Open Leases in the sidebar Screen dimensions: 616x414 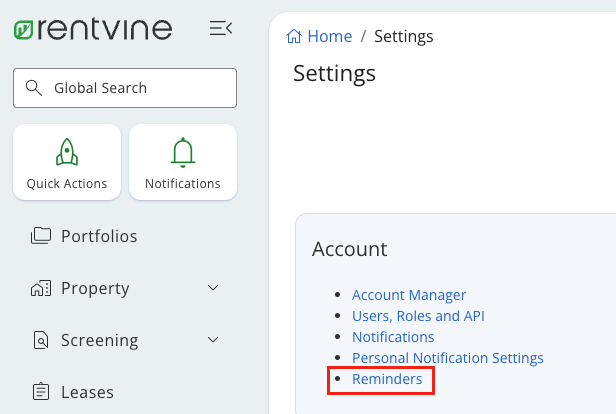pyautogui.click(x=87, y=392)
